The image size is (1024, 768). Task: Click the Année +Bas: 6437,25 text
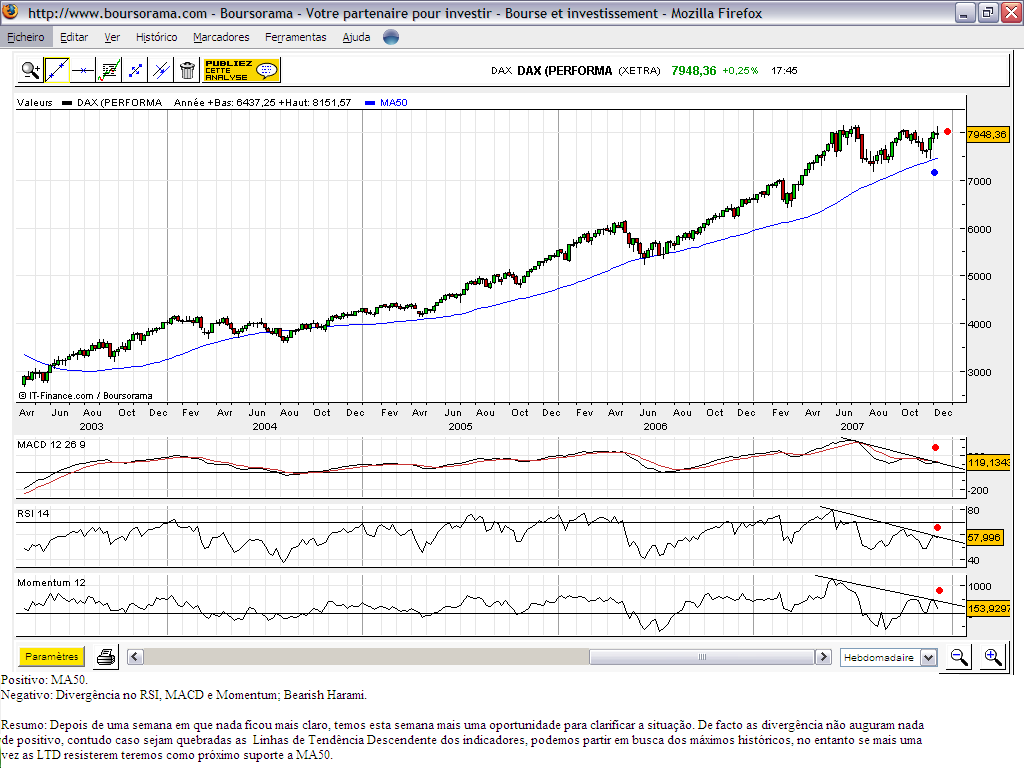[225, 103]
